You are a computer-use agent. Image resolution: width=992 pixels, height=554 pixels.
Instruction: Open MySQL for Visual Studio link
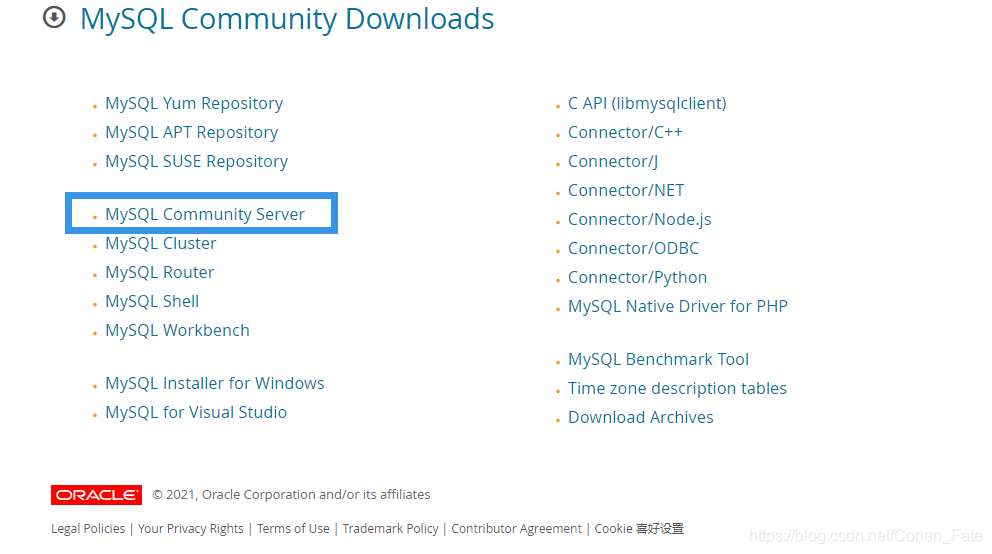click(x=196, y=412)
